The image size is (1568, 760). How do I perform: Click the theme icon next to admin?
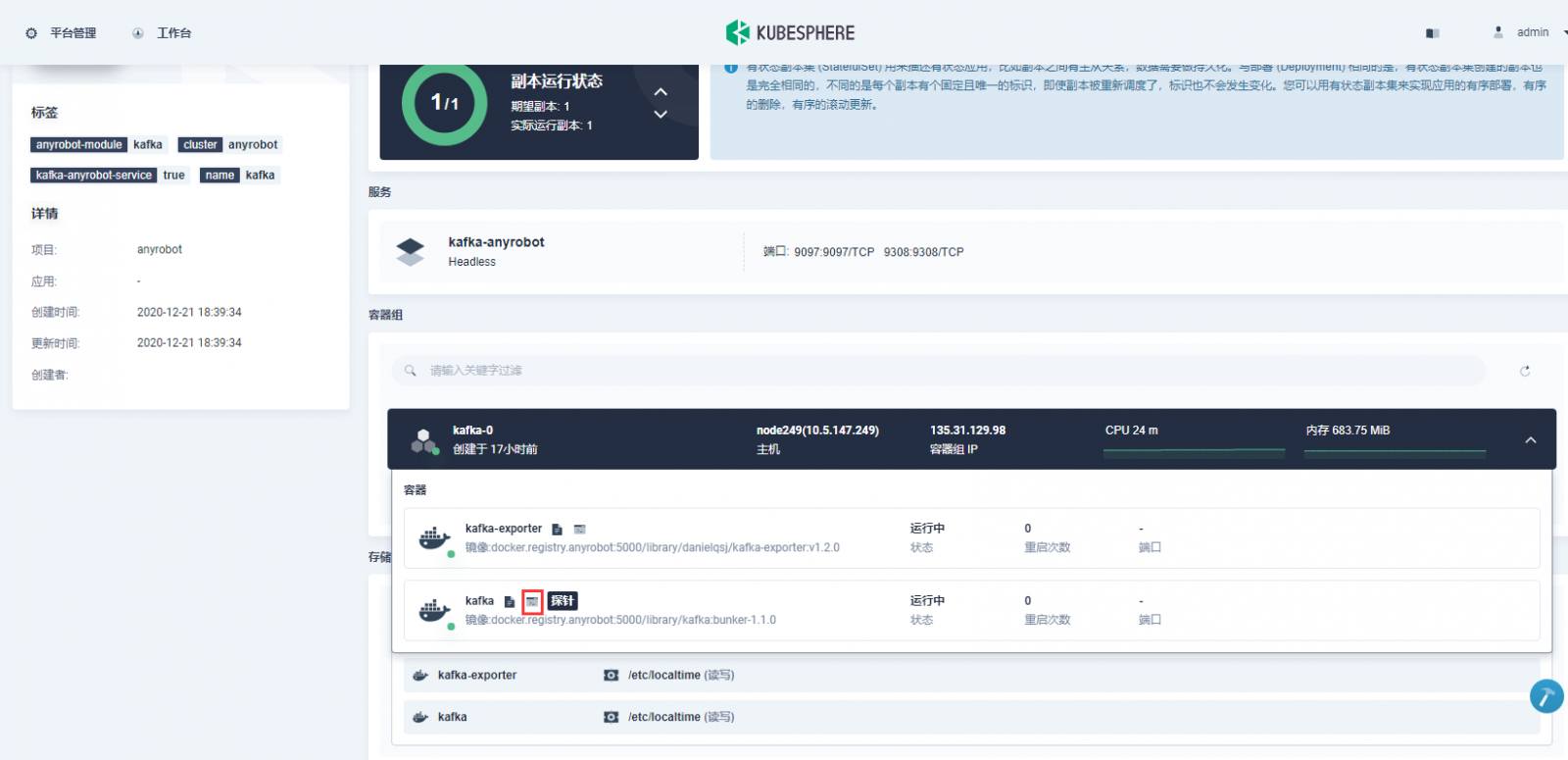pyautogui.click(x=1433, y=33)
